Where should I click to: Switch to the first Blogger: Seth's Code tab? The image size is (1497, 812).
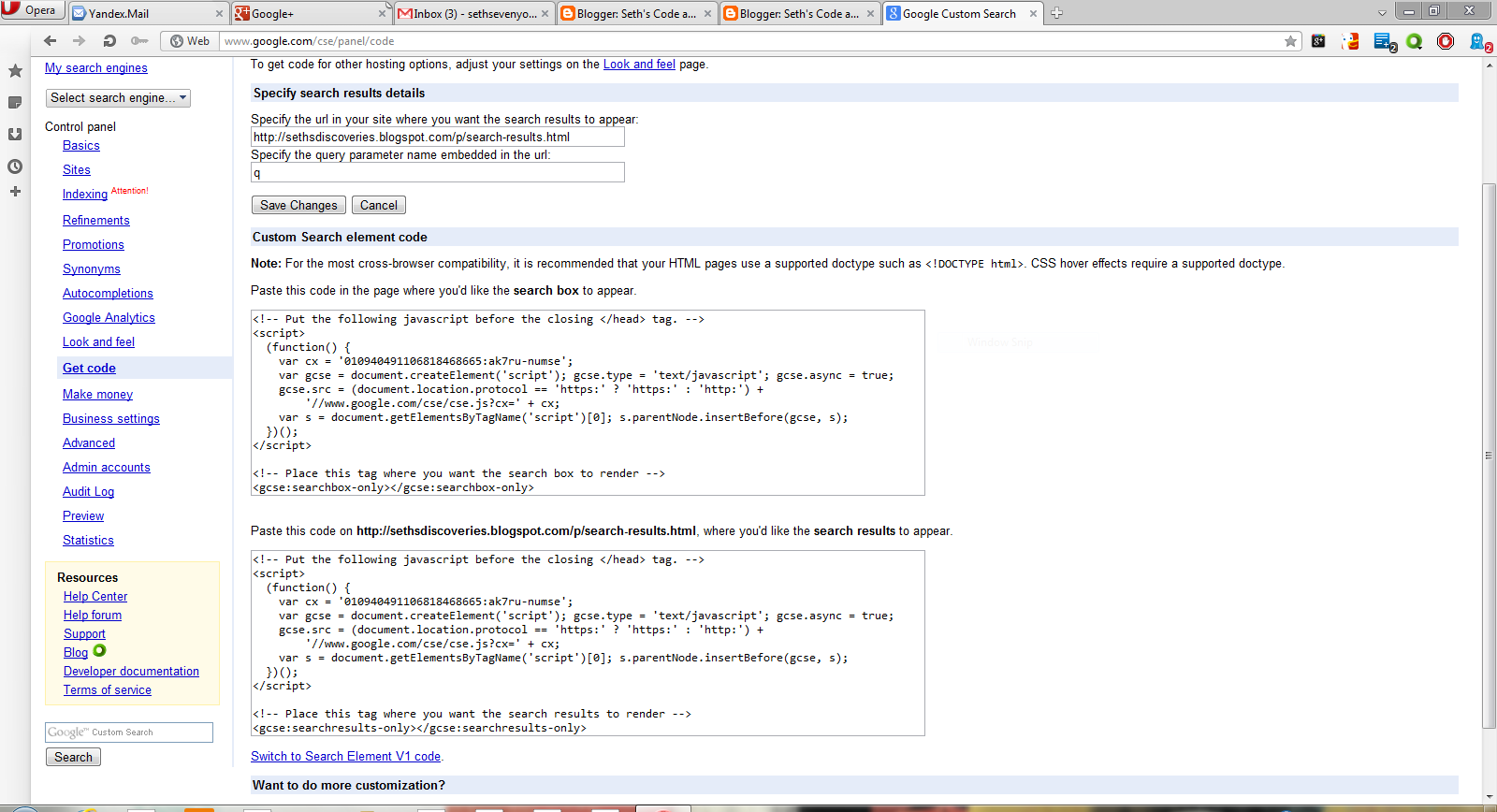click(x=636, y=14)
